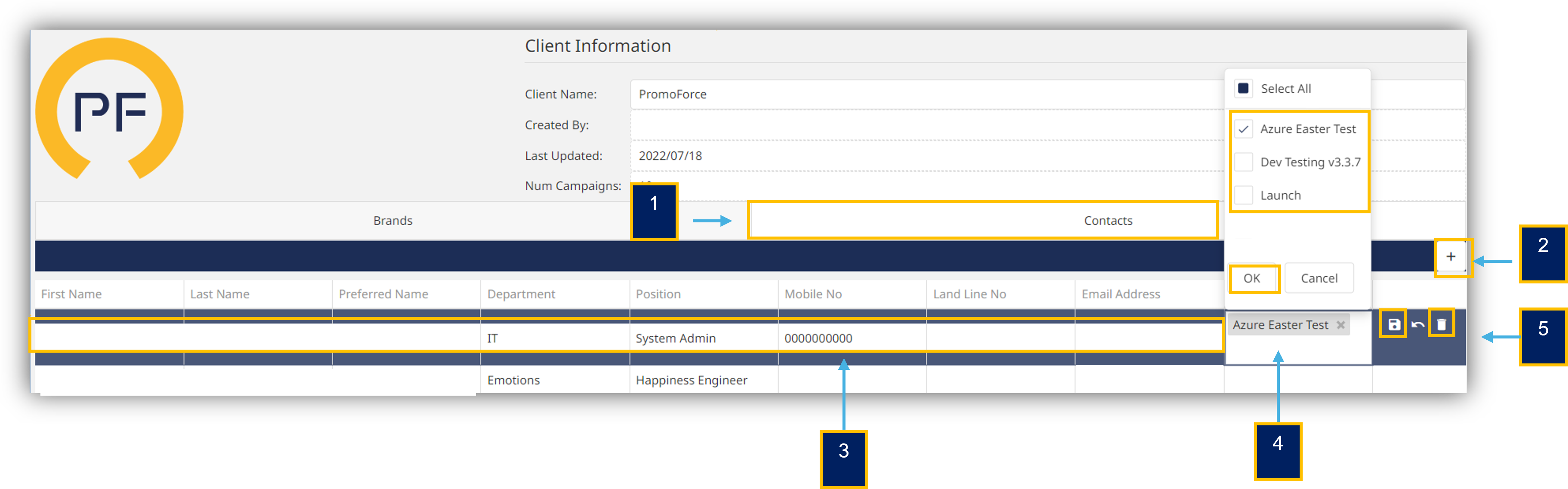Click the Email Address column header

(x=1149, y=294)
